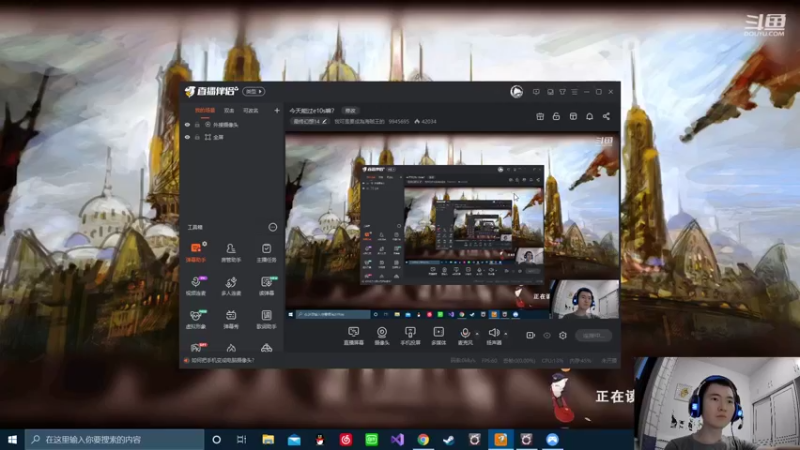Open Visual Studio from taskbar
Viewport: 800px width, 450px height.
pos(397,439)
